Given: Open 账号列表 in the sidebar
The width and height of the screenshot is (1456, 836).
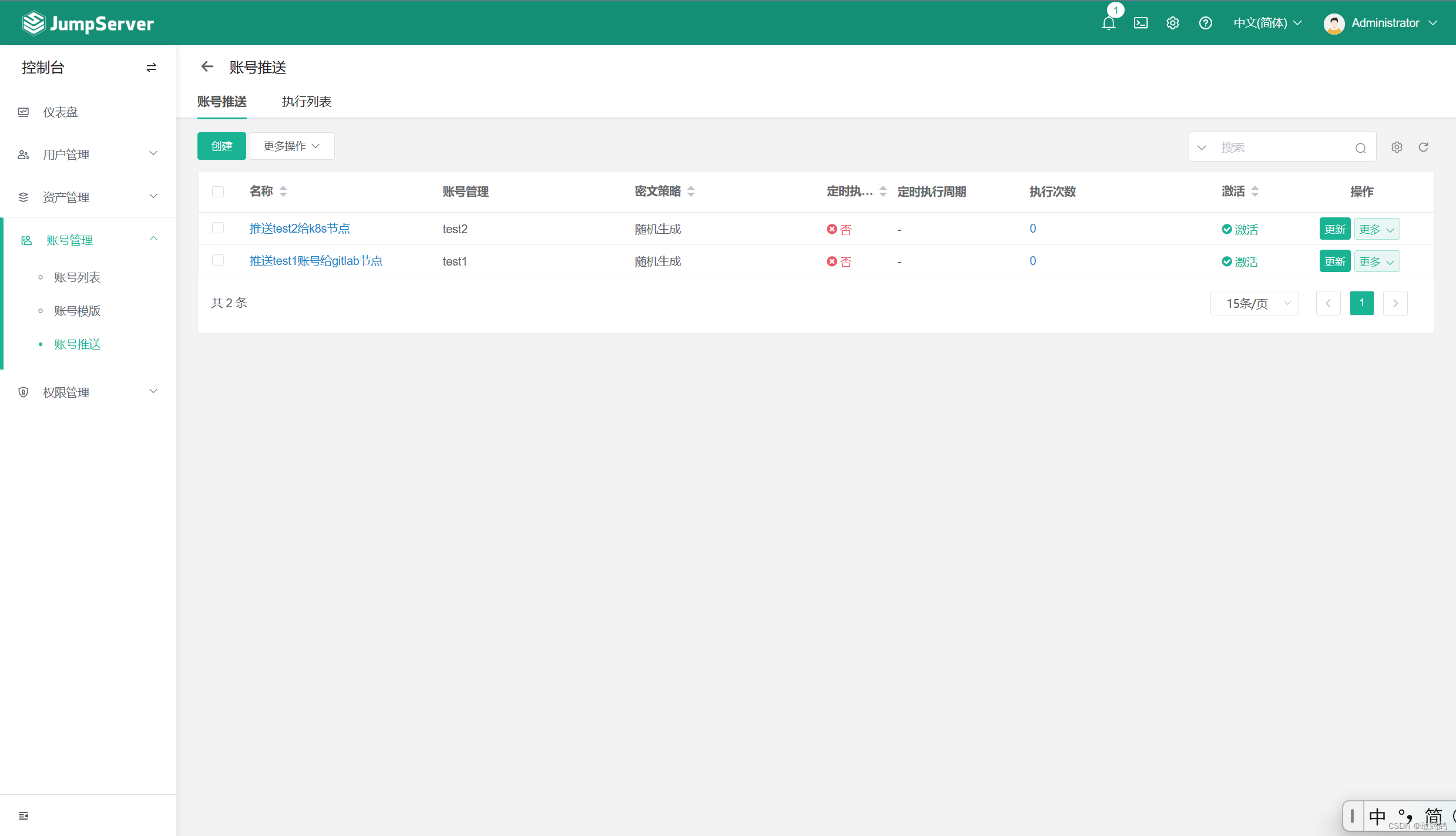Looking at the screenshot, I should click(x=77, y=277).
